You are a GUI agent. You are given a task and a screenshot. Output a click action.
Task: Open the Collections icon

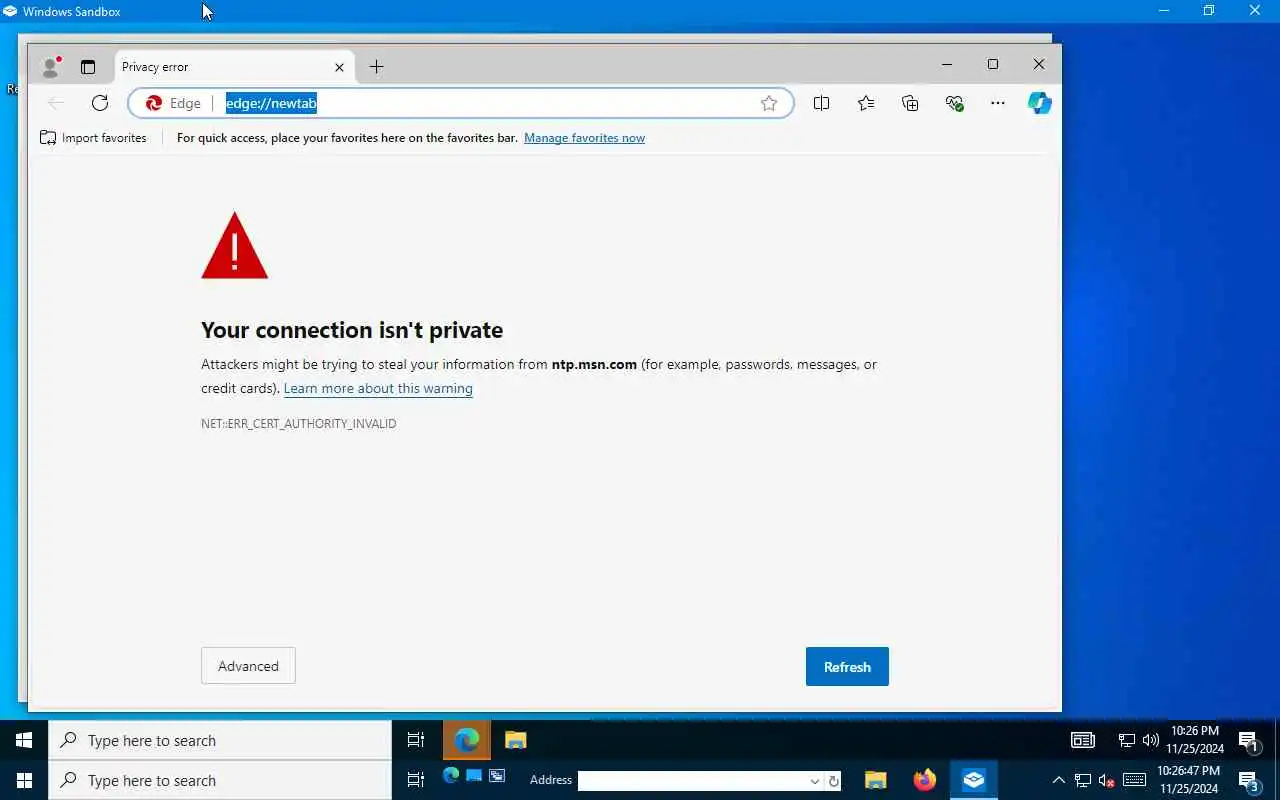[910, 103]
